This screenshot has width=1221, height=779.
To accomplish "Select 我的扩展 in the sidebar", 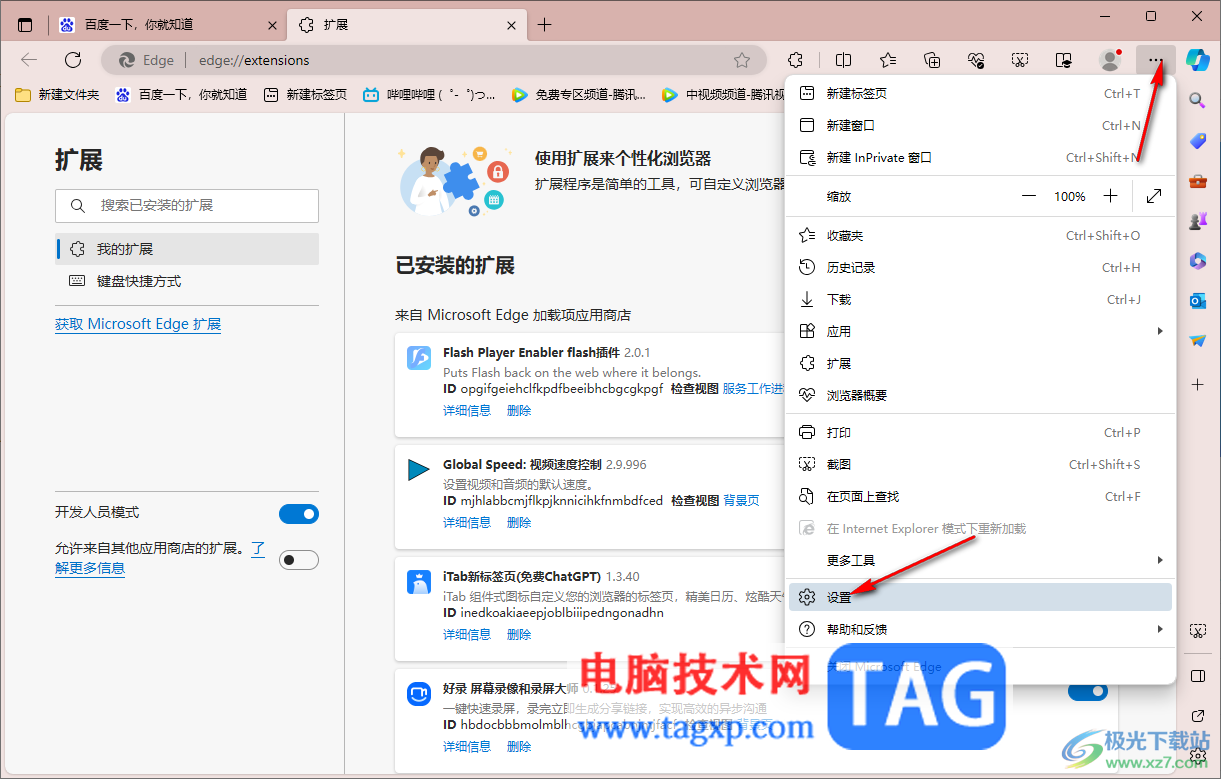I will coord(187,249).
